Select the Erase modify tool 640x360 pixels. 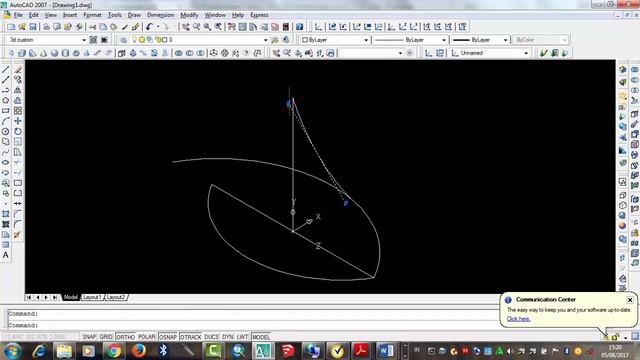tap(18, 69)
